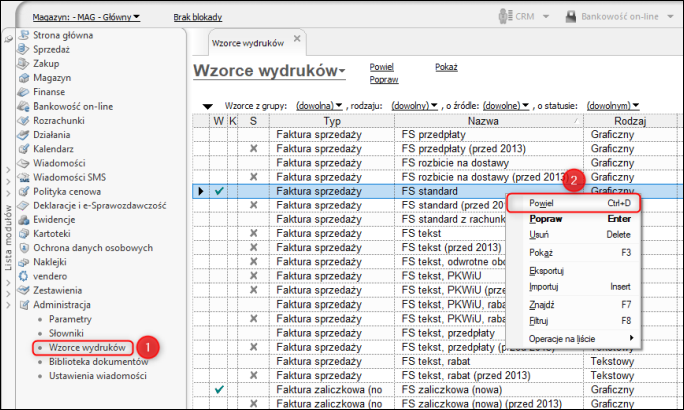This screenshot has height=410, width=684.
Task: Open statusie filter (dowolnym) dropdown
Action: tap(613, 106)
